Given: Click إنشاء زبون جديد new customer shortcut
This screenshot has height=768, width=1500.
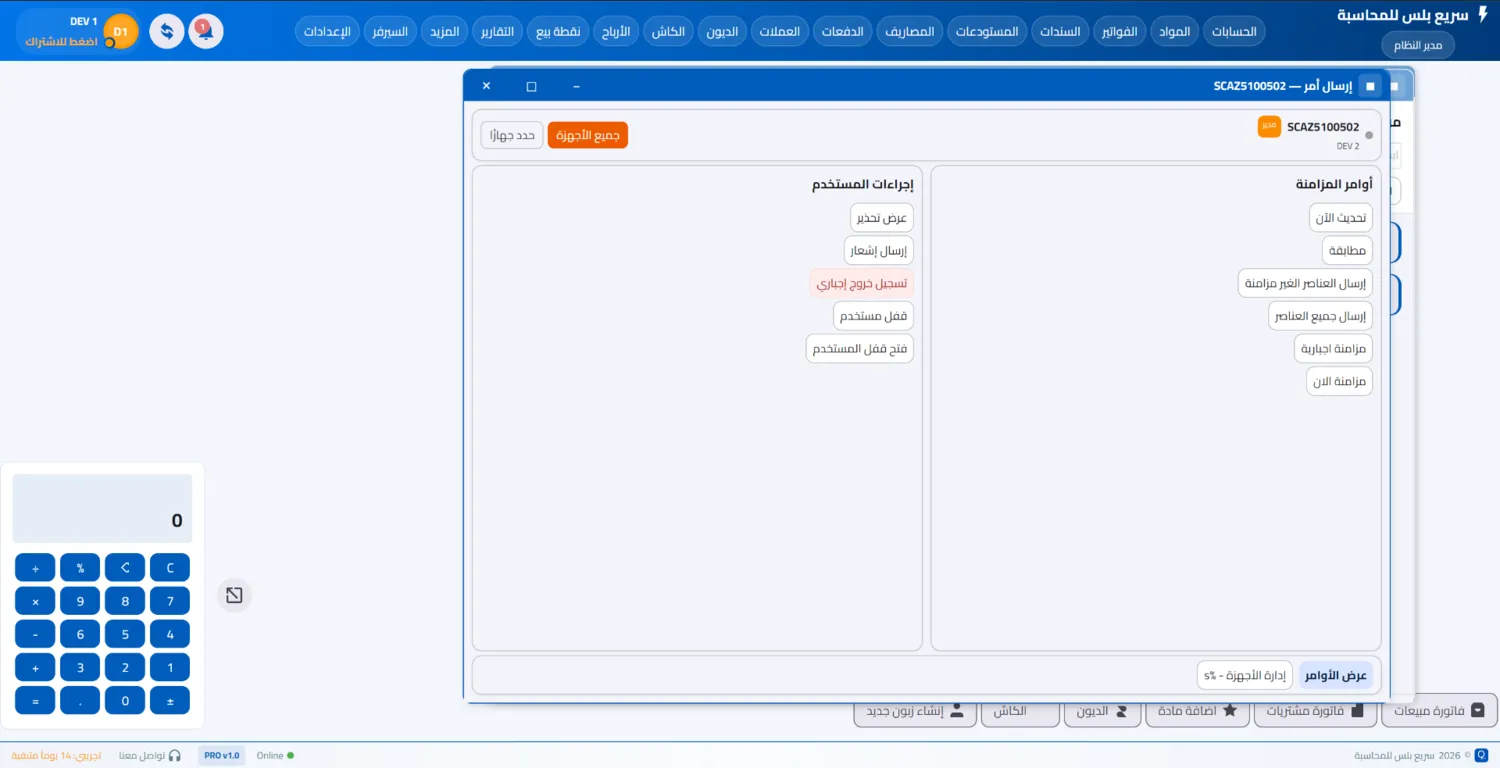Looking at the screenshot, I should 915,711.
